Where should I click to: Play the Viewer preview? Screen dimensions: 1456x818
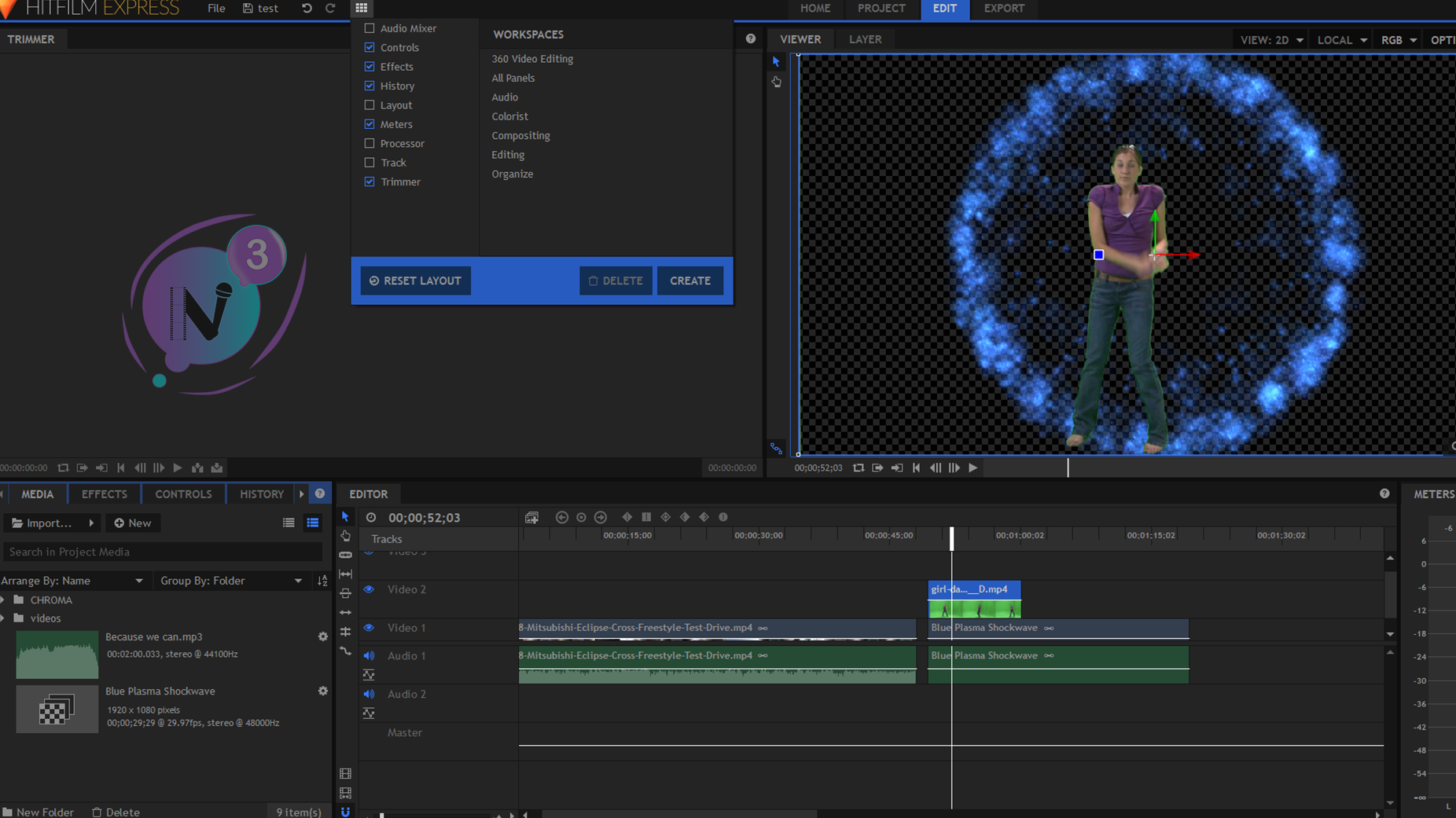[x=973, y=468]
